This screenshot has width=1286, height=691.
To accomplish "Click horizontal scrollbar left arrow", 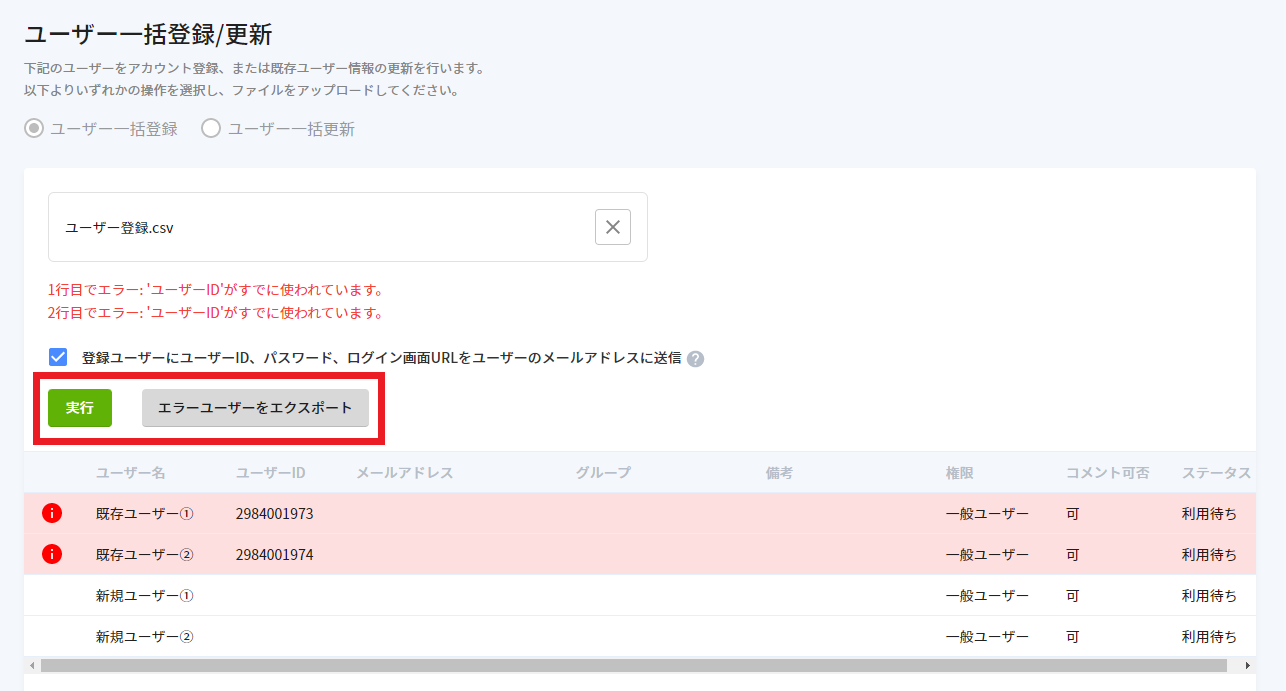I will pos(32,665).
